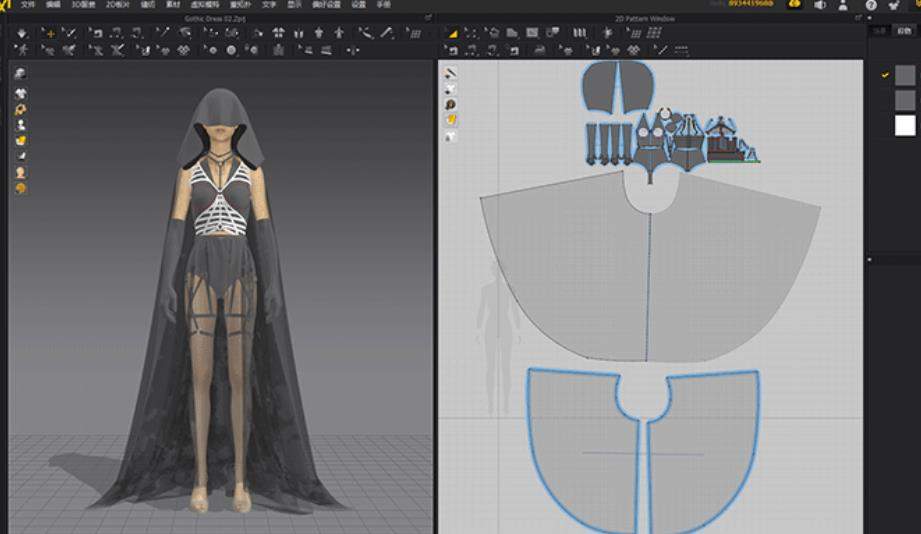Toggle avatar display icon in 3D sidebar
This screenshot has width=921, height=534.
click(x=21, y=125)
